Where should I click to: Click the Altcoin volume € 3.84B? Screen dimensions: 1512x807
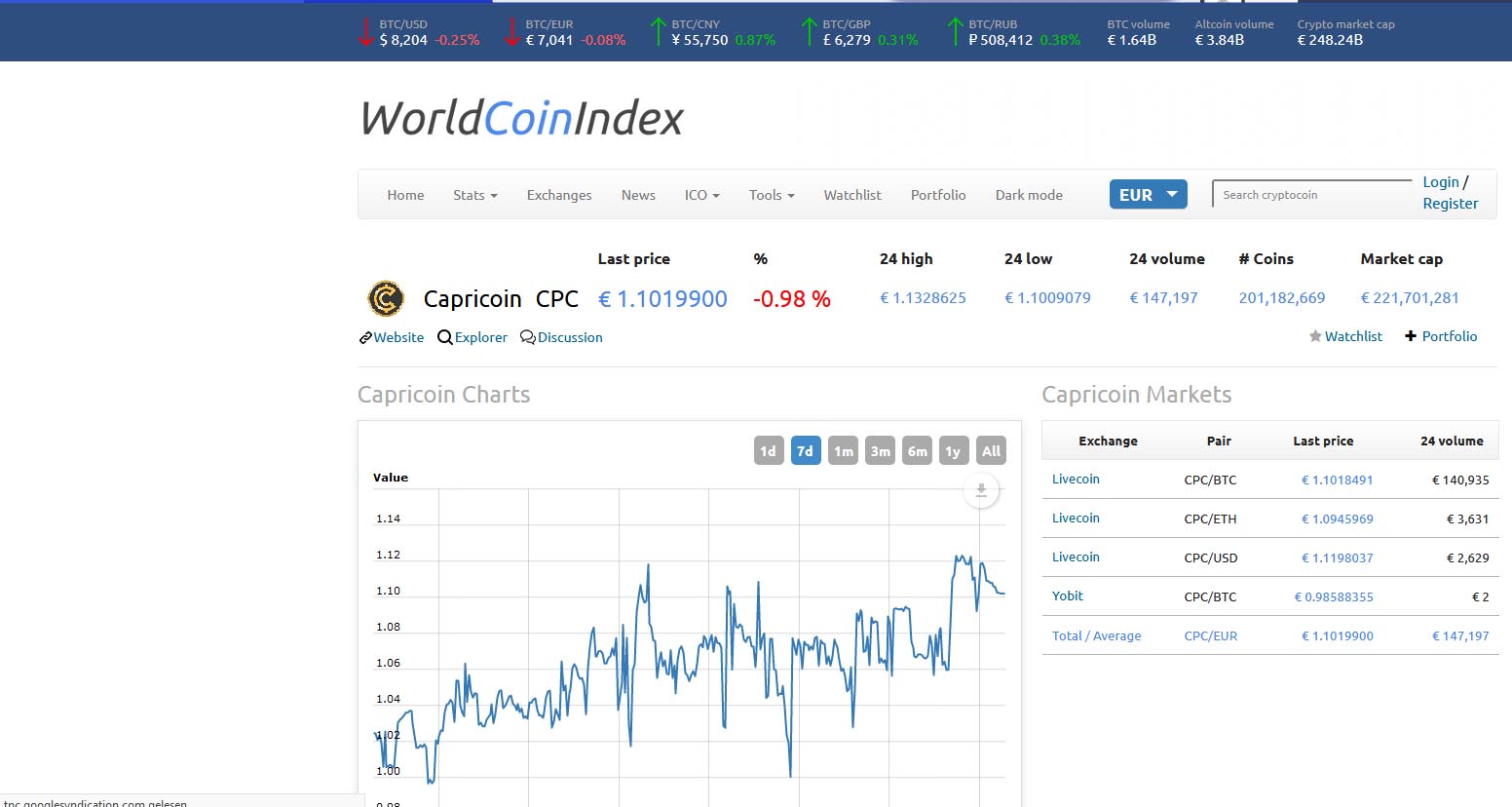(x=1220, y=40)
